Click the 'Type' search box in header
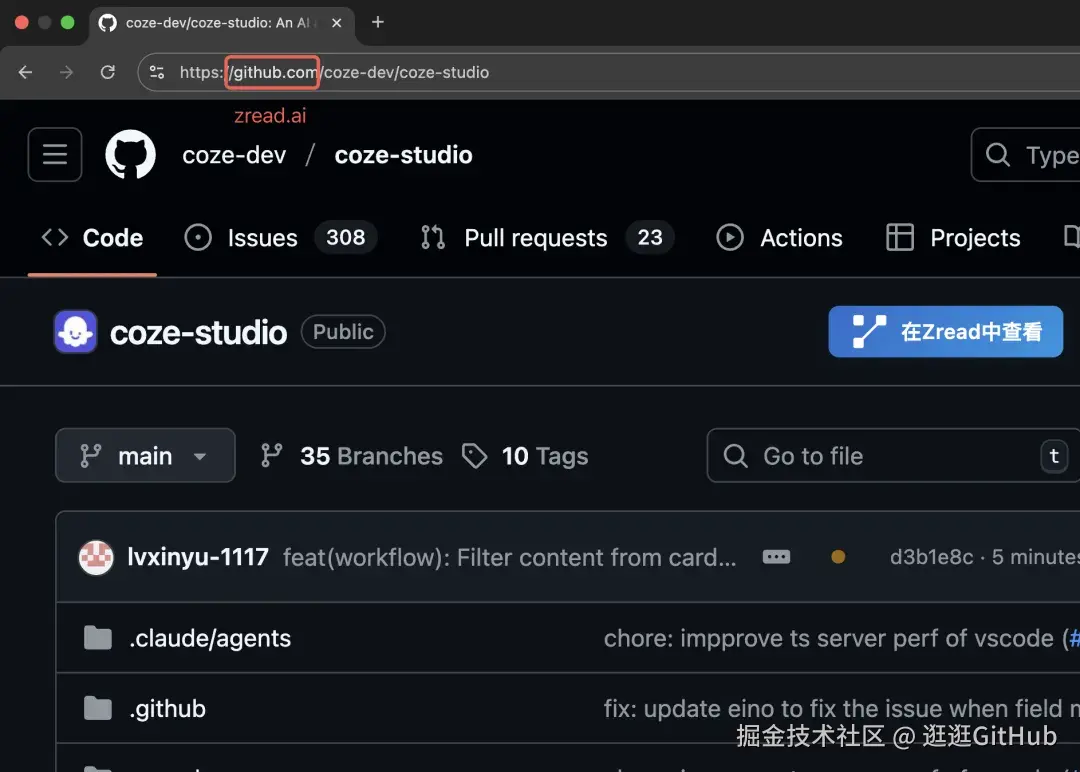The width and height of the screenshot is (1080, 772). [x=1026, y=155]
